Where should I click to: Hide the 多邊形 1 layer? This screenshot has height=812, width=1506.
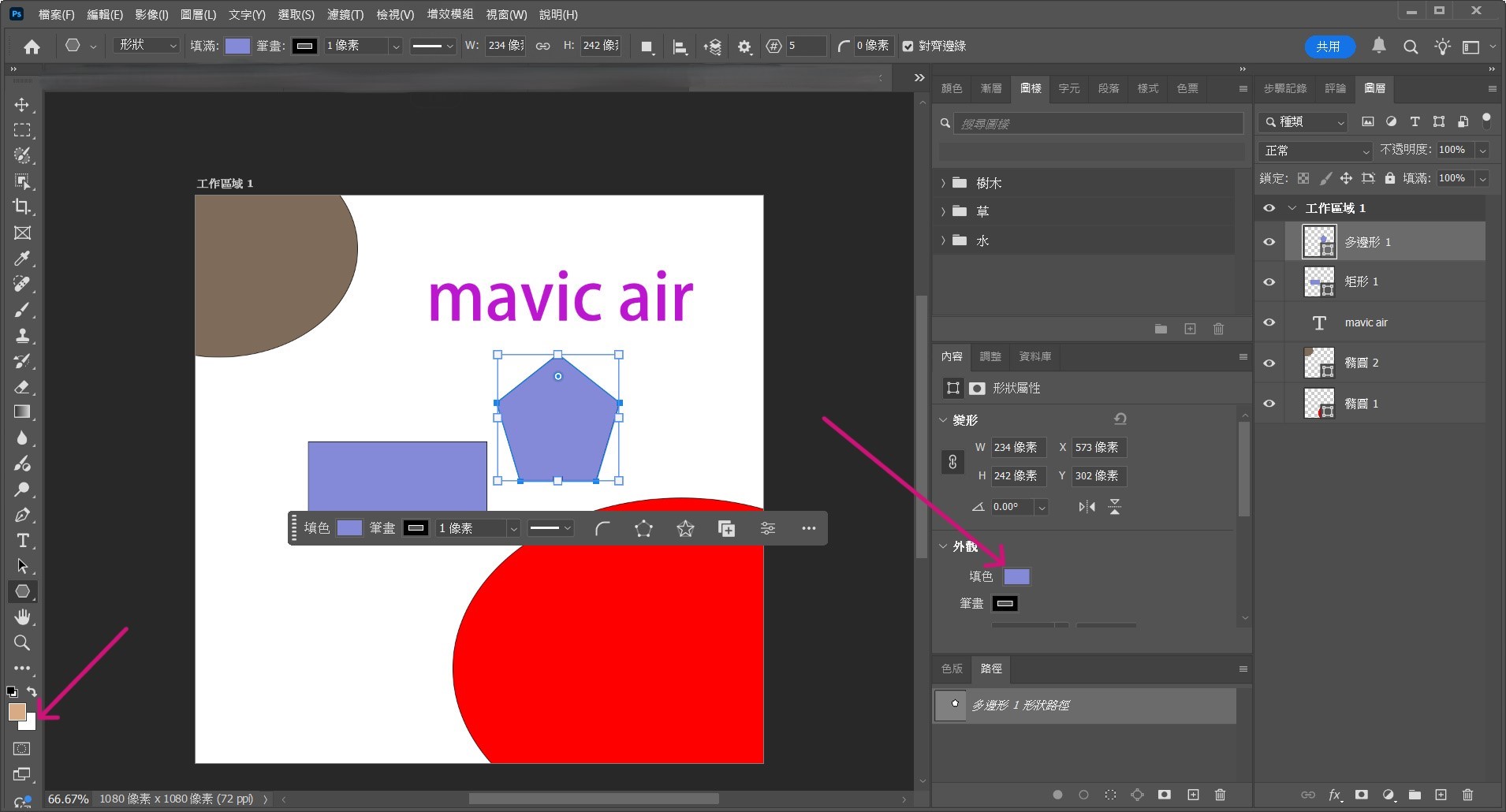click(x=1269, y=242)
